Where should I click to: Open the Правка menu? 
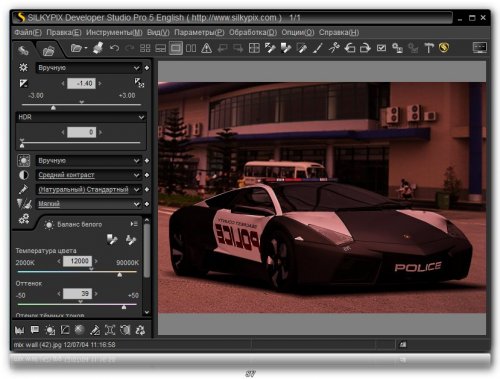click(64, 32)
